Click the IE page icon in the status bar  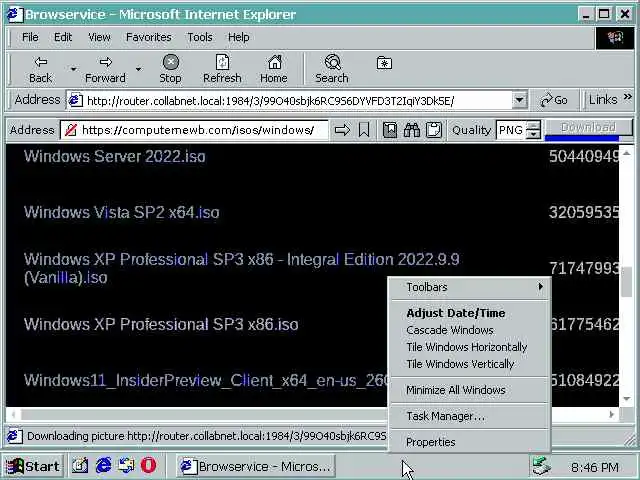[x=14, y=436]
